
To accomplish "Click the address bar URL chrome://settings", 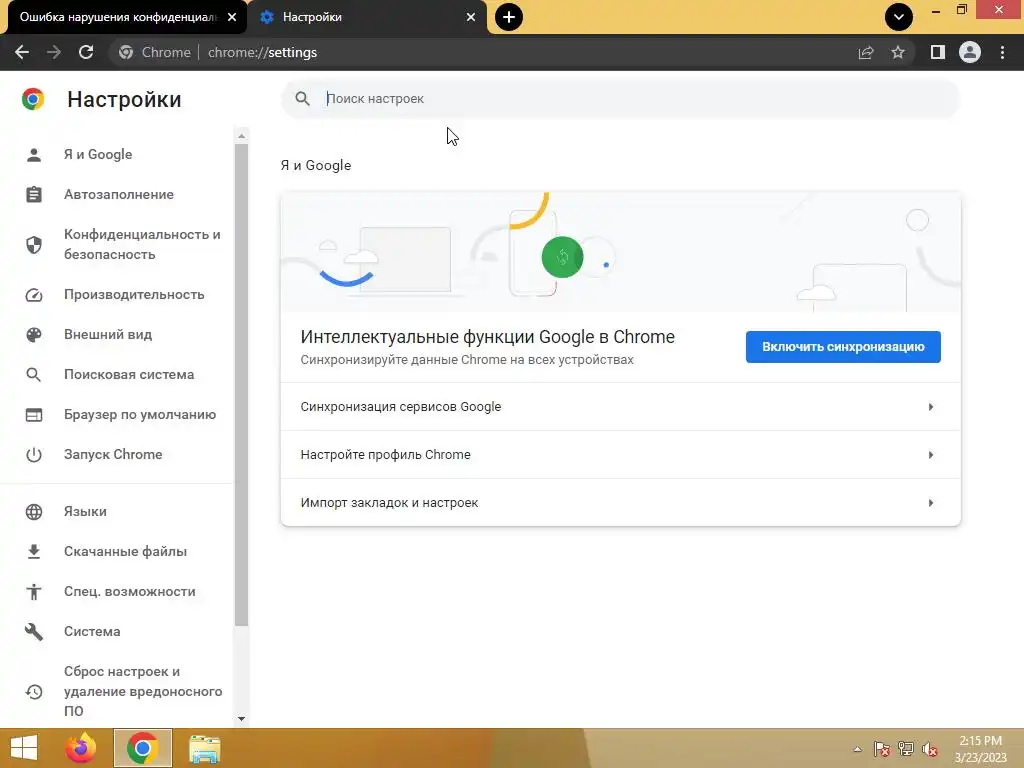I will coord(262,52).
